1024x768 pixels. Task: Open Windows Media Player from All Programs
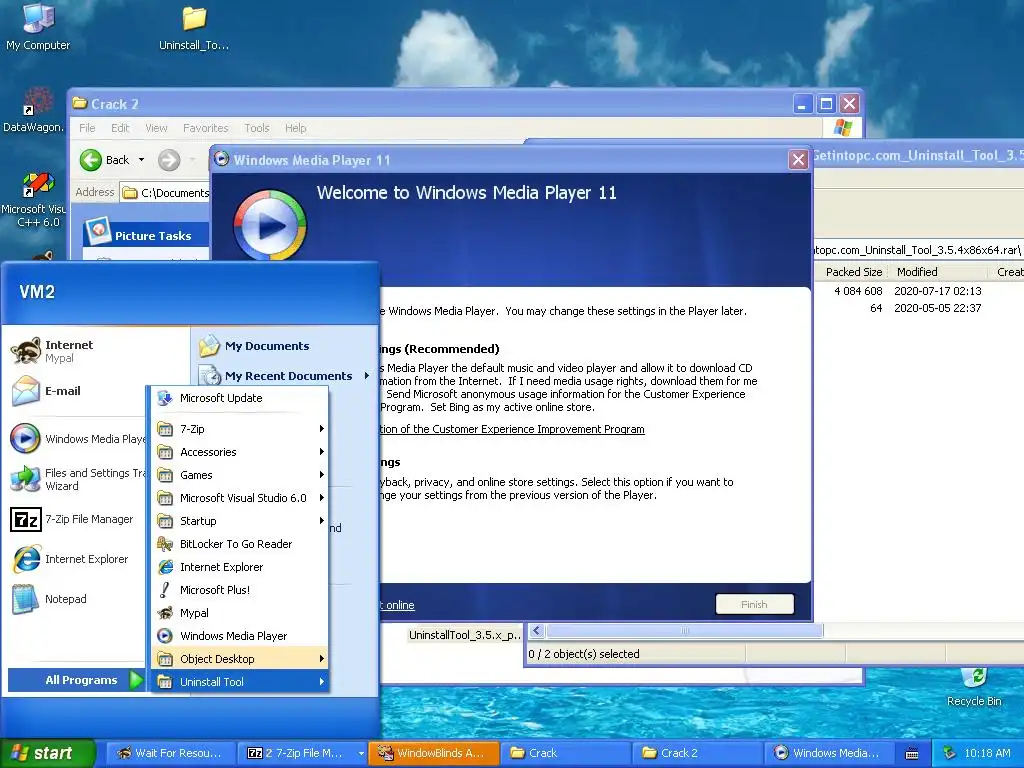click(x=240, y=635)
